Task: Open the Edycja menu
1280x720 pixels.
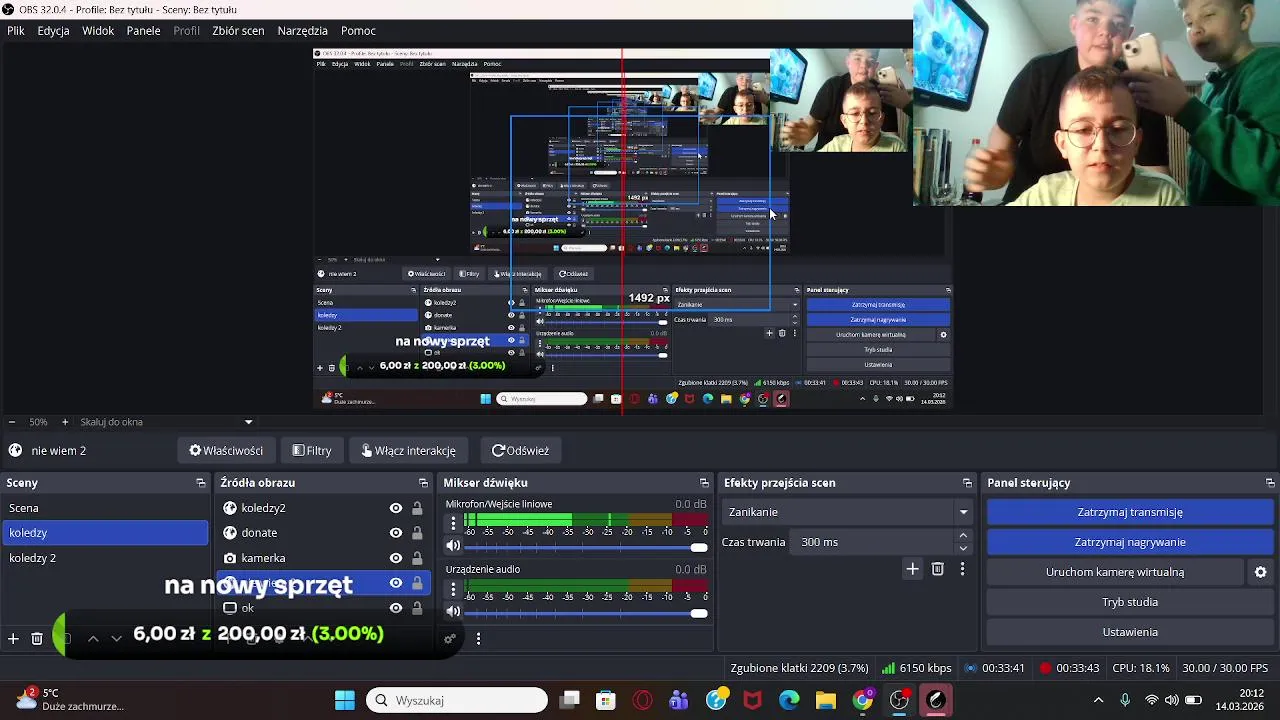Action: pyautogui.click(x=54, y=31)
